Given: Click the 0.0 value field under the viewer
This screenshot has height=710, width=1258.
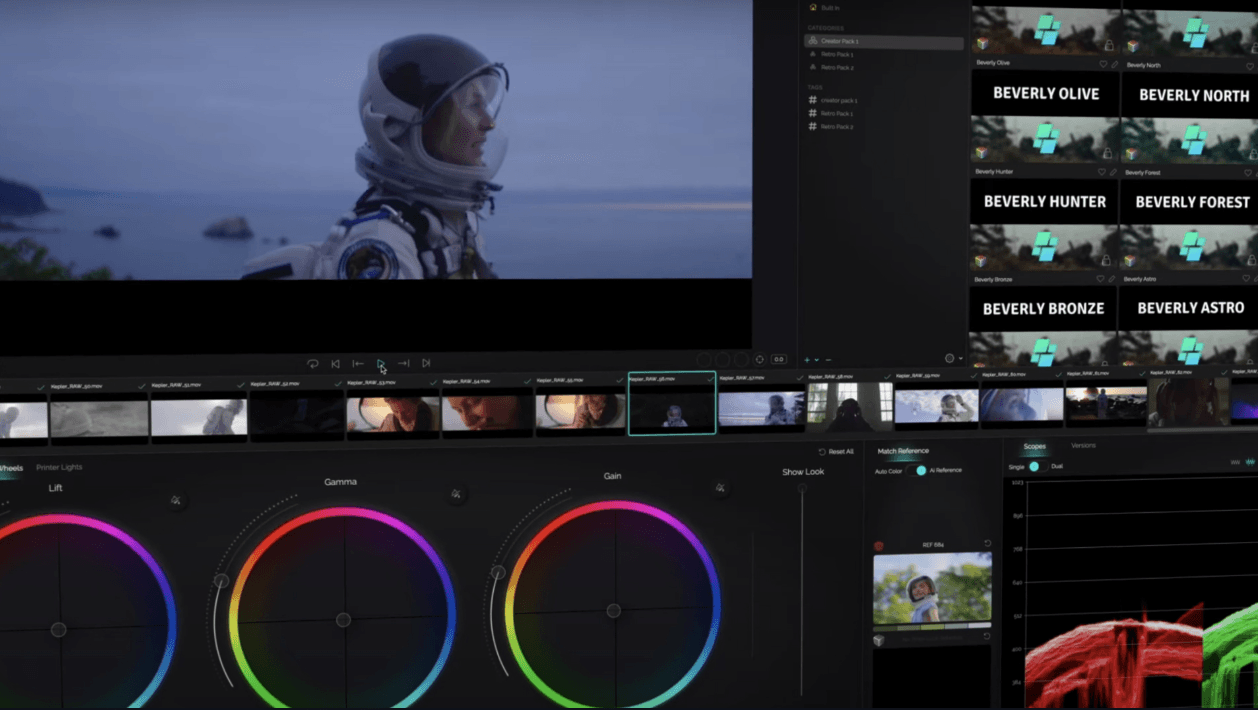Looking at the screenshot, I should (779, 359).
